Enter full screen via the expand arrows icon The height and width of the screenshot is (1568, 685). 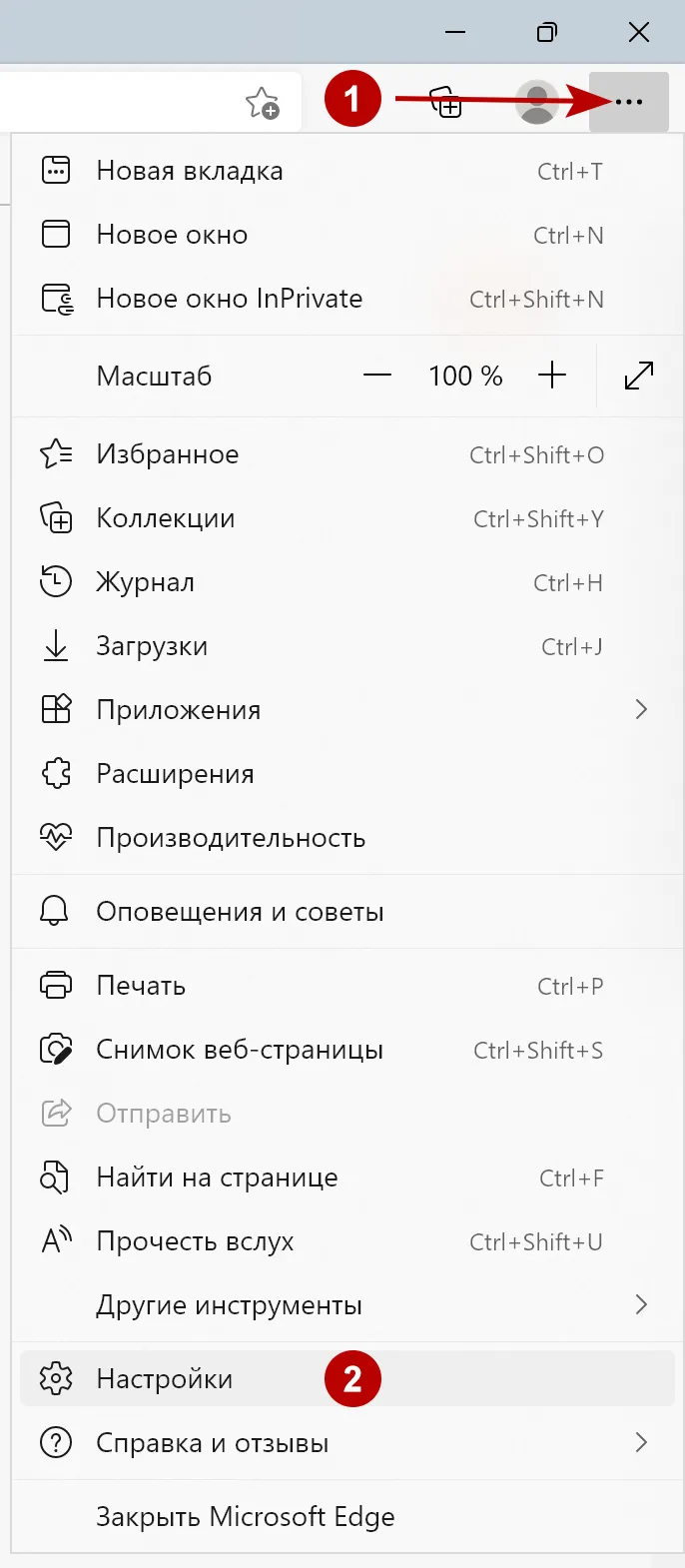pos(639,376)
